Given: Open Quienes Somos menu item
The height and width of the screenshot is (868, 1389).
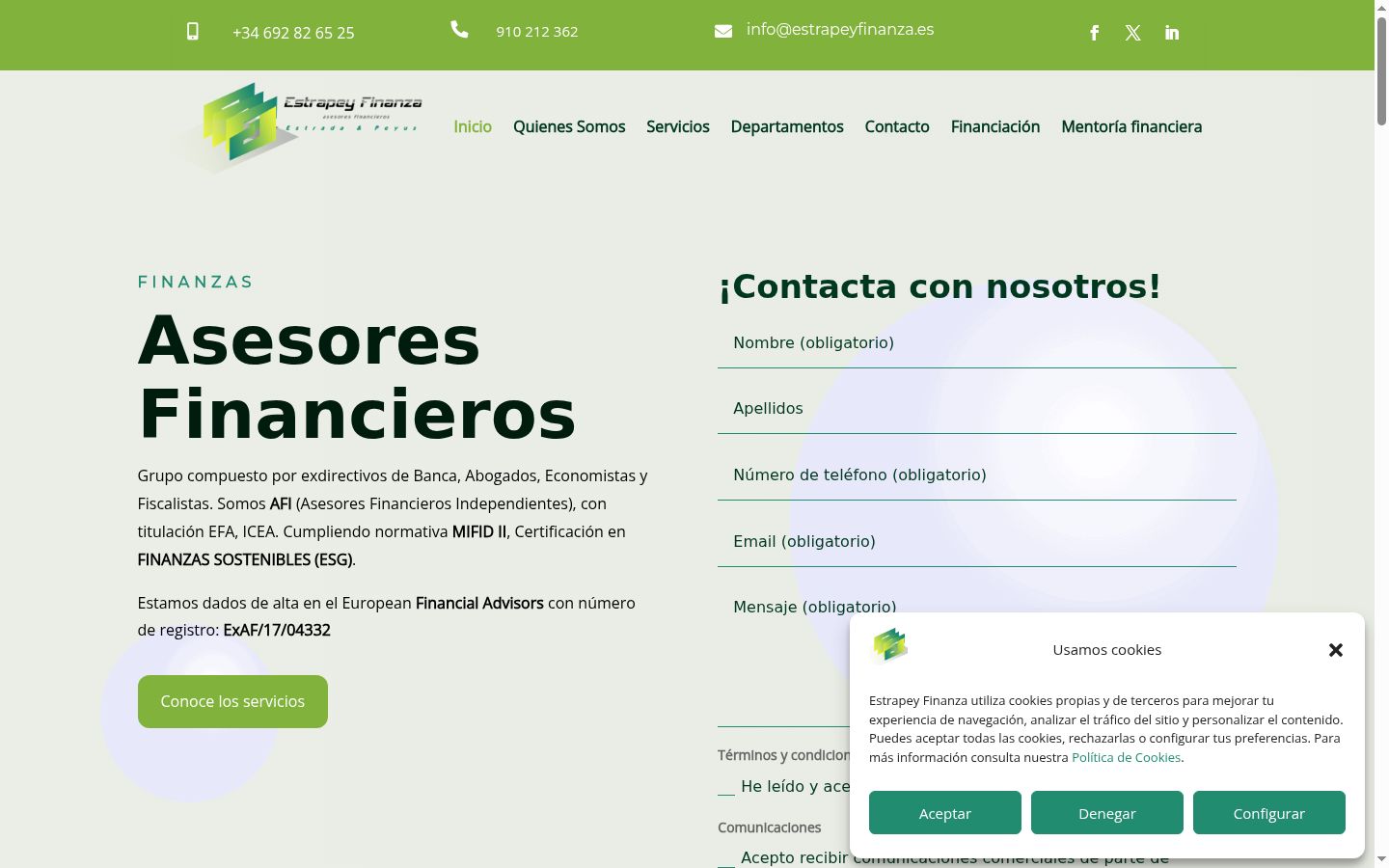Looking at the screenshot, I should click(569, 126).
